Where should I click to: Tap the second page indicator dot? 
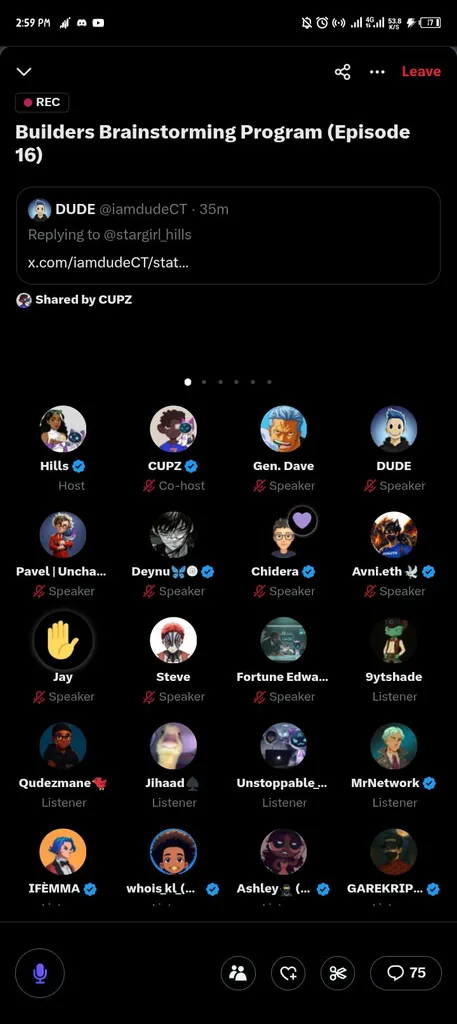[204, 382]
